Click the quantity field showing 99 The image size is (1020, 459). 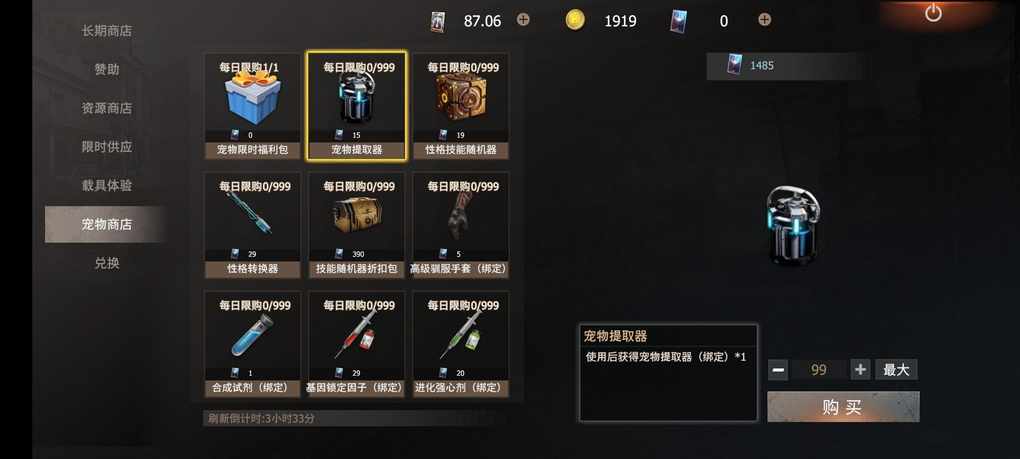pos(819,370)
